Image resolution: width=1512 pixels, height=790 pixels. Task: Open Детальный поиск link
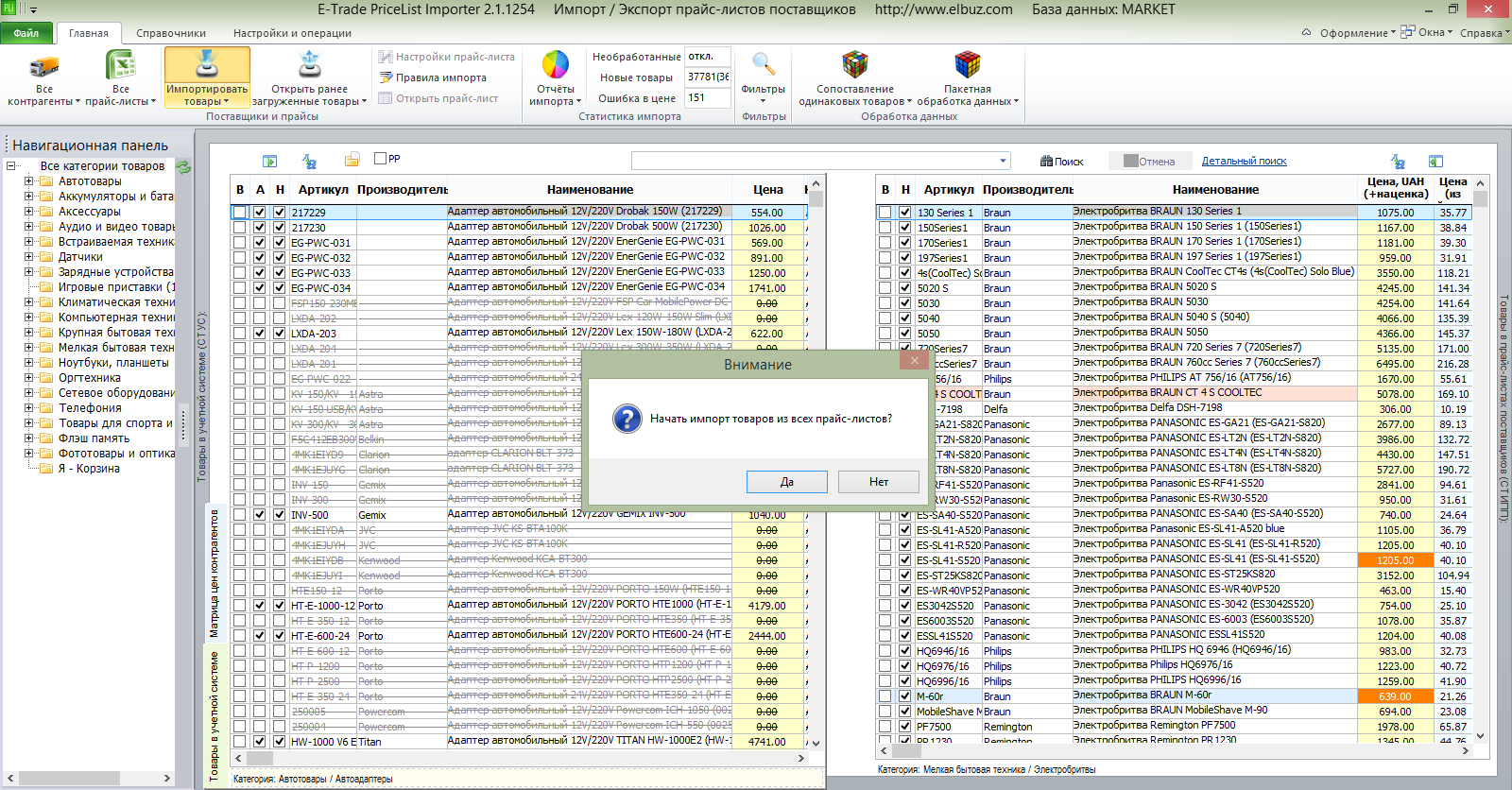tap(1245, 162)
